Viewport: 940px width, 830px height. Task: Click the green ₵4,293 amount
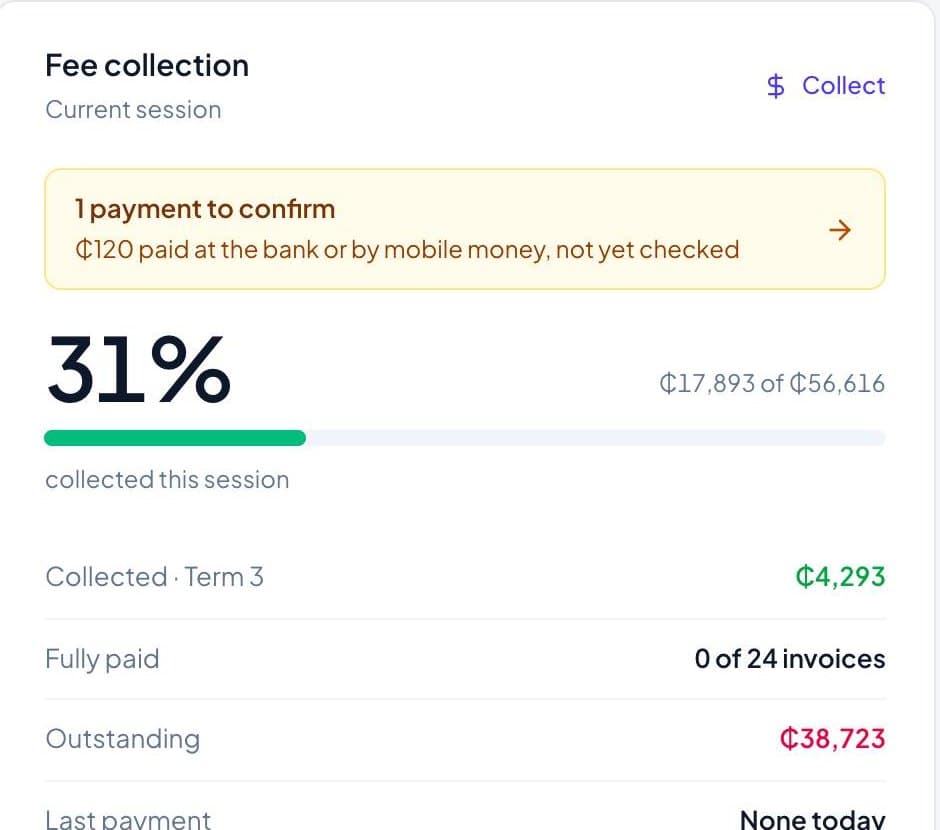[840, 577]
